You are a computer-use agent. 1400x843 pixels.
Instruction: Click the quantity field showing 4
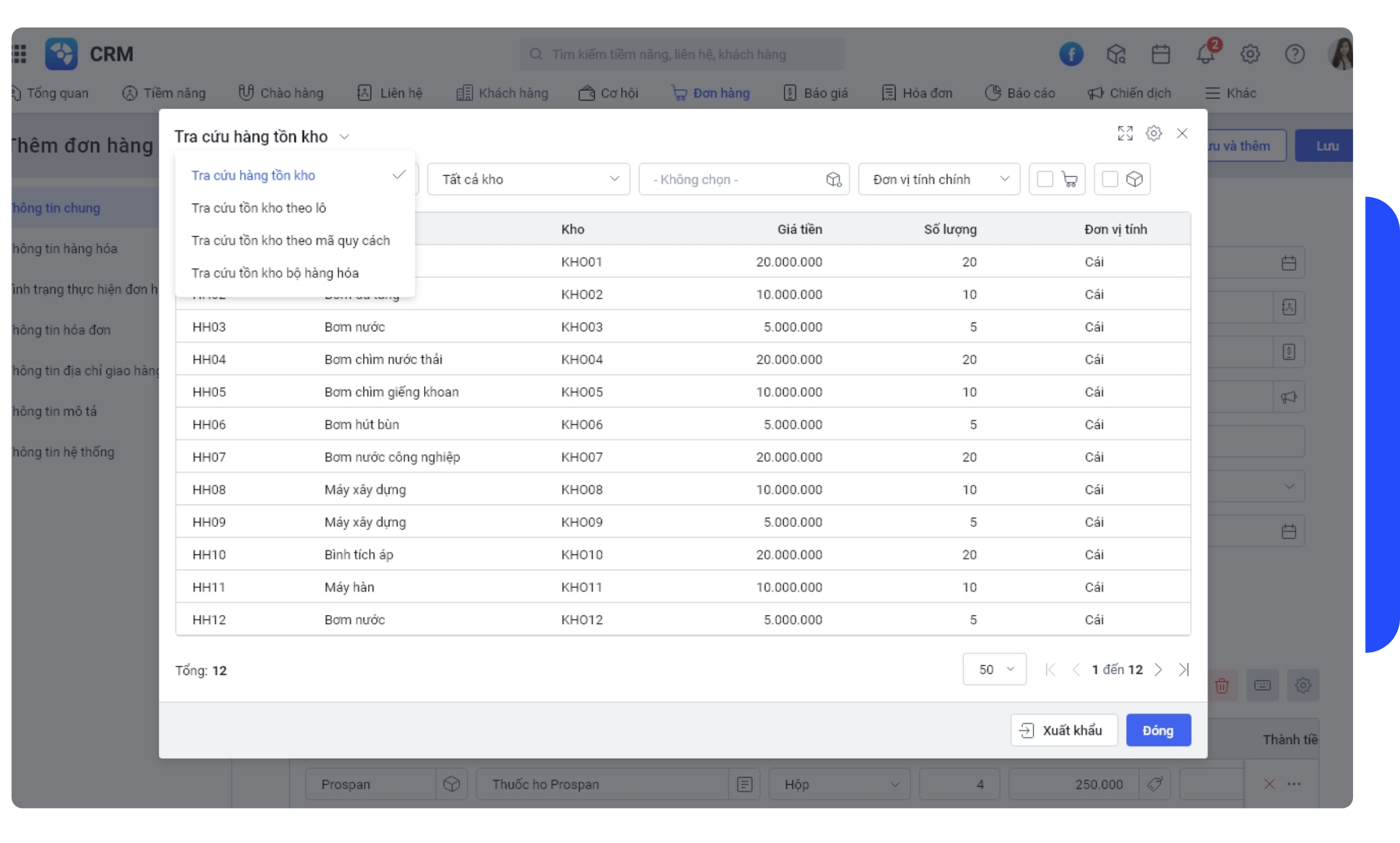pos(959,784)
